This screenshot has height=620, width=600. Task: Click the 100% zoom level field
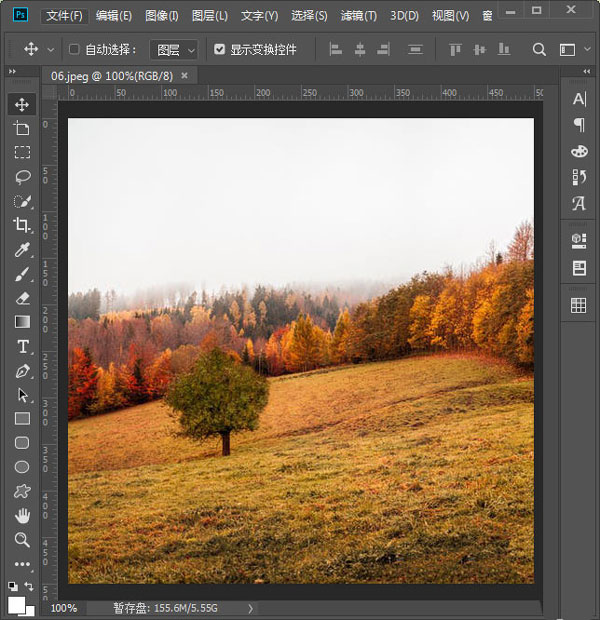[63, 608]
